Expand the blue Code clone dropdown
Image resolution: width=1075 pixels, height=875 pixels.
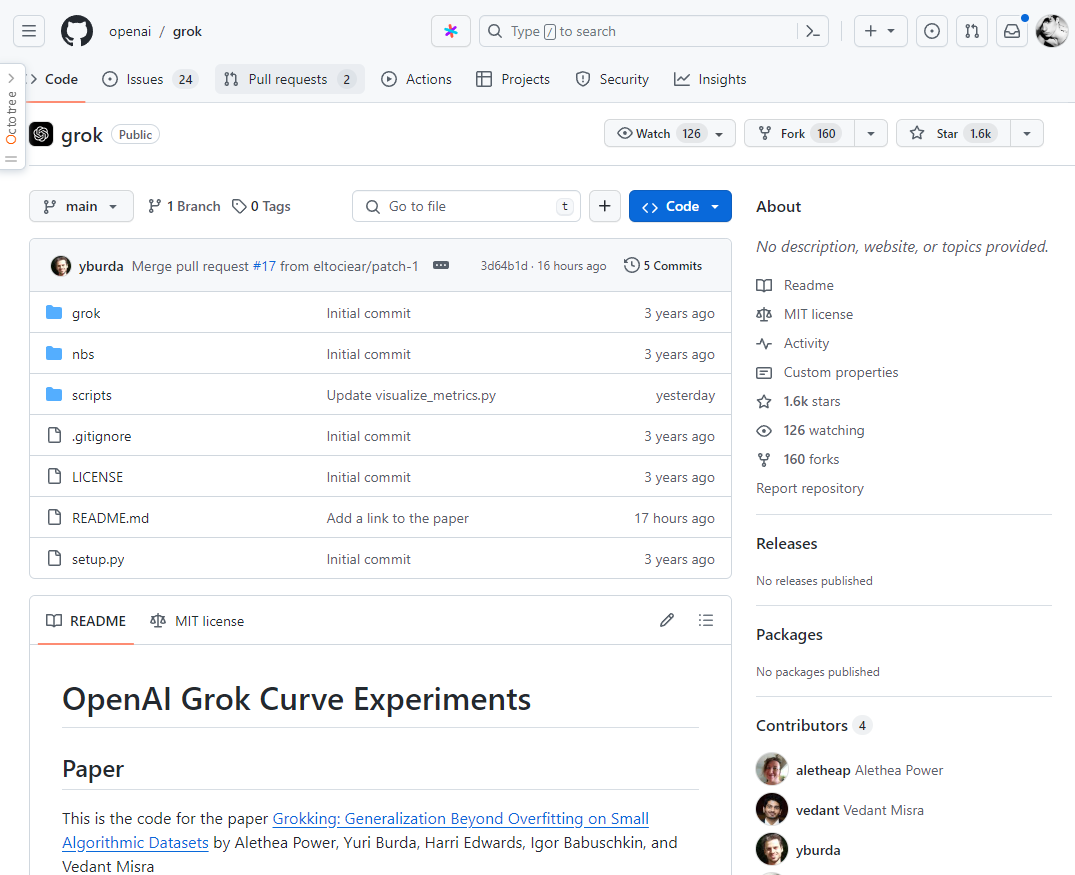pos(680,206)
